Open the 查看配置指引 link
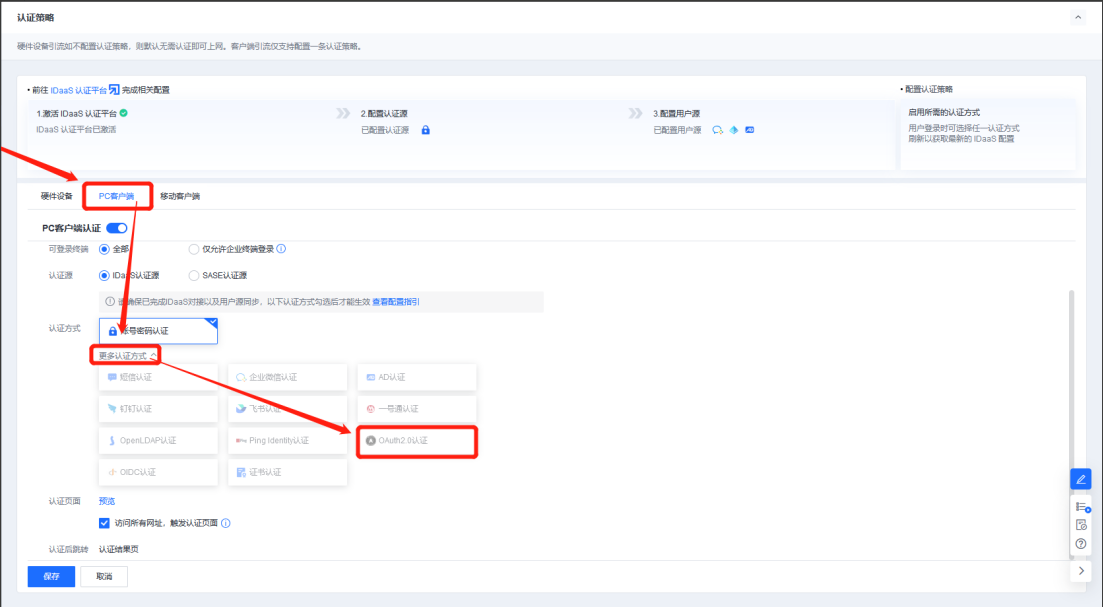Viewport: 1103px width, 607px height. pos(396,301)
